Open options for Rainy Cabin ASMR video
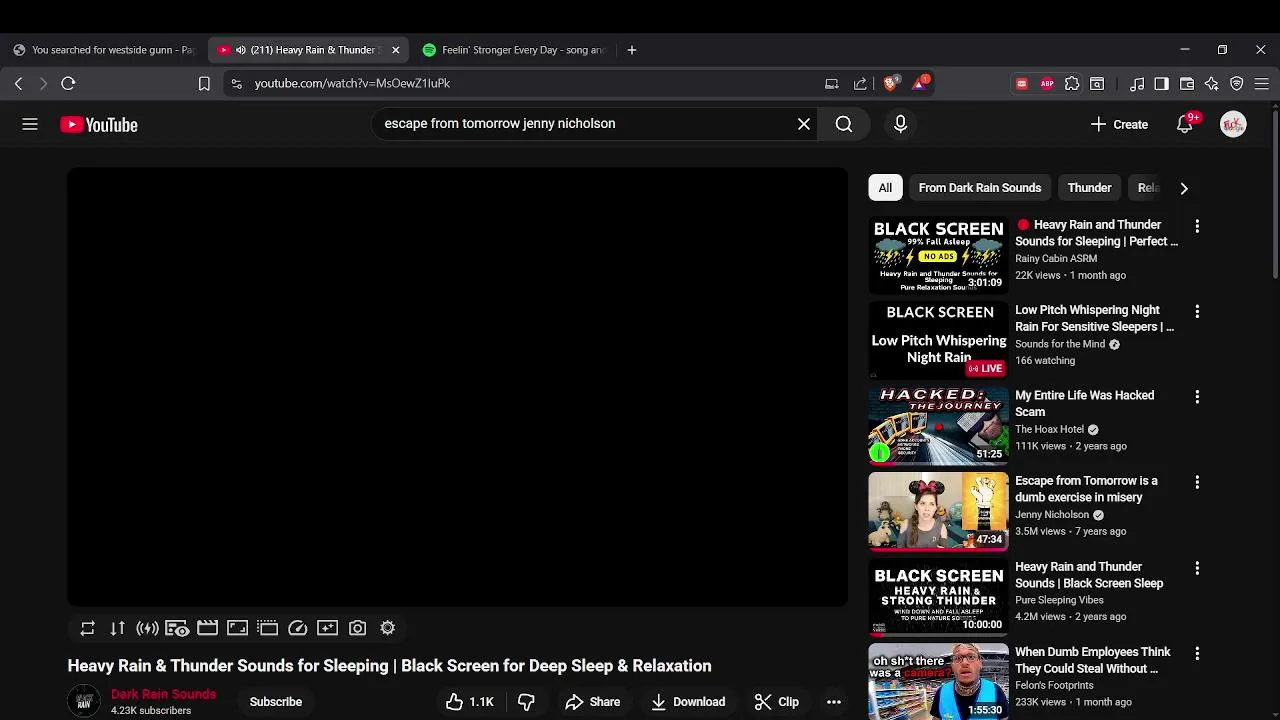This screenshot has width=1280, height=720. 1197,226
